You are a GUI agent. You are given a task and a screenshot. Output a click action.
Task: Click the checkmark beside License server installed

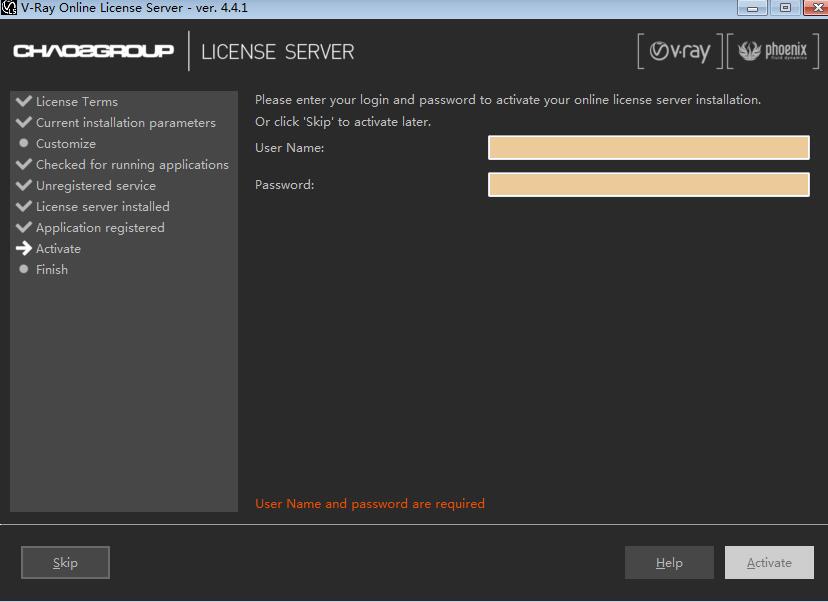(x=24, y=206)
